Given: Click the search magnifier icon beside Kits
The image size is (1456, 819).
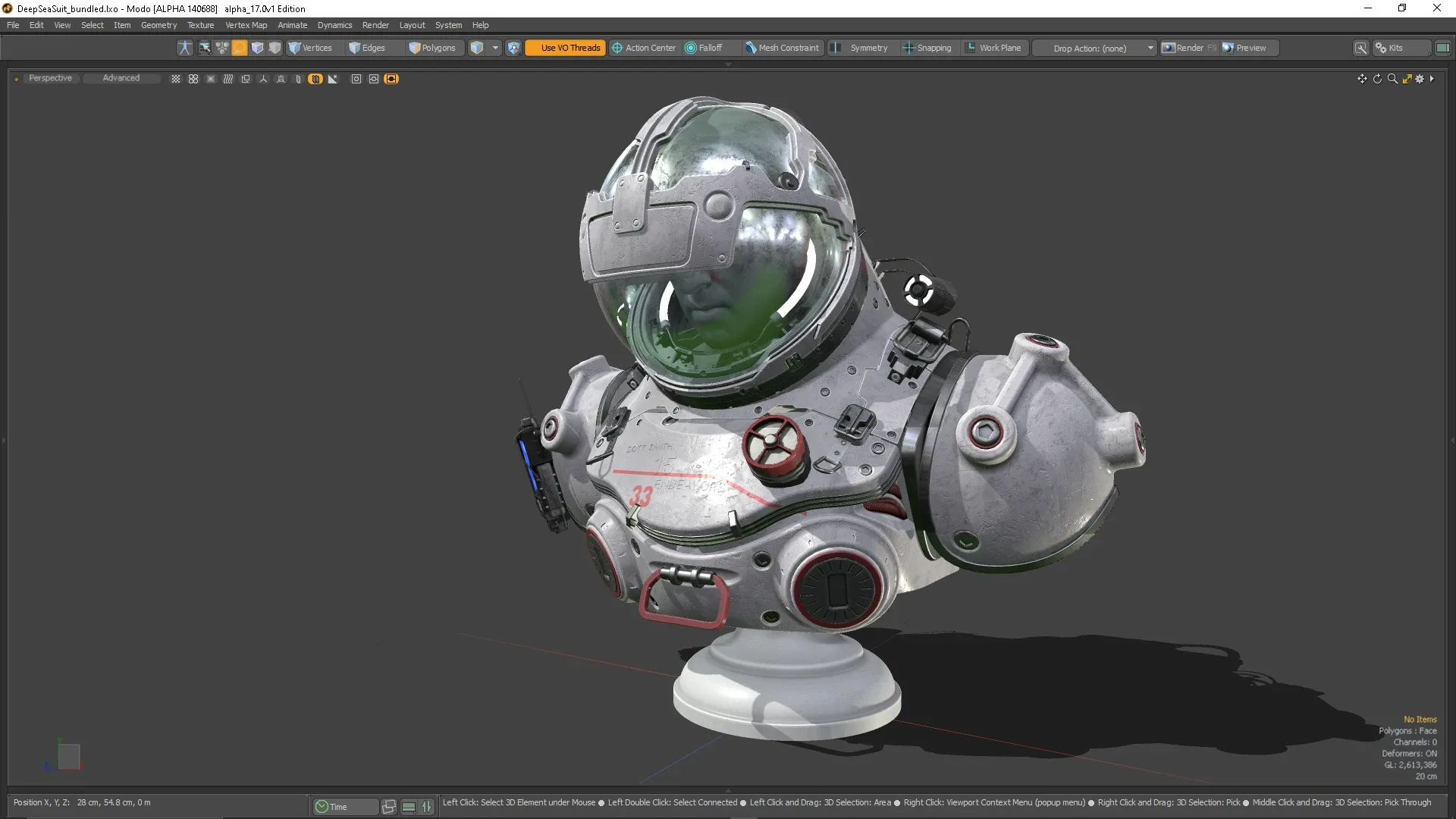Looking at the screenshot, I should click(x=1361, y=48).
